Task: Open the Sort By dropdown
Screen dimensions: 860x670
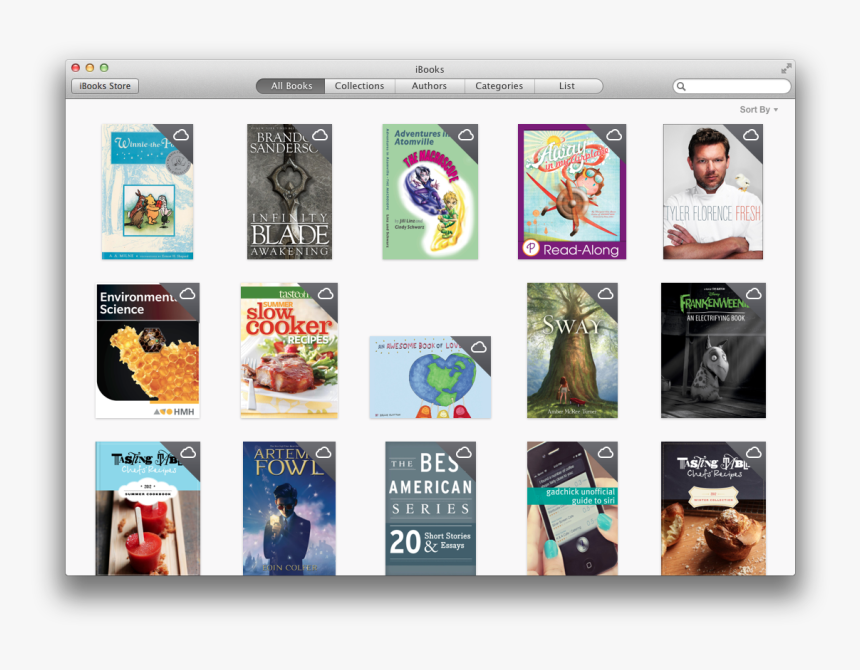Action: coord(758,109)
